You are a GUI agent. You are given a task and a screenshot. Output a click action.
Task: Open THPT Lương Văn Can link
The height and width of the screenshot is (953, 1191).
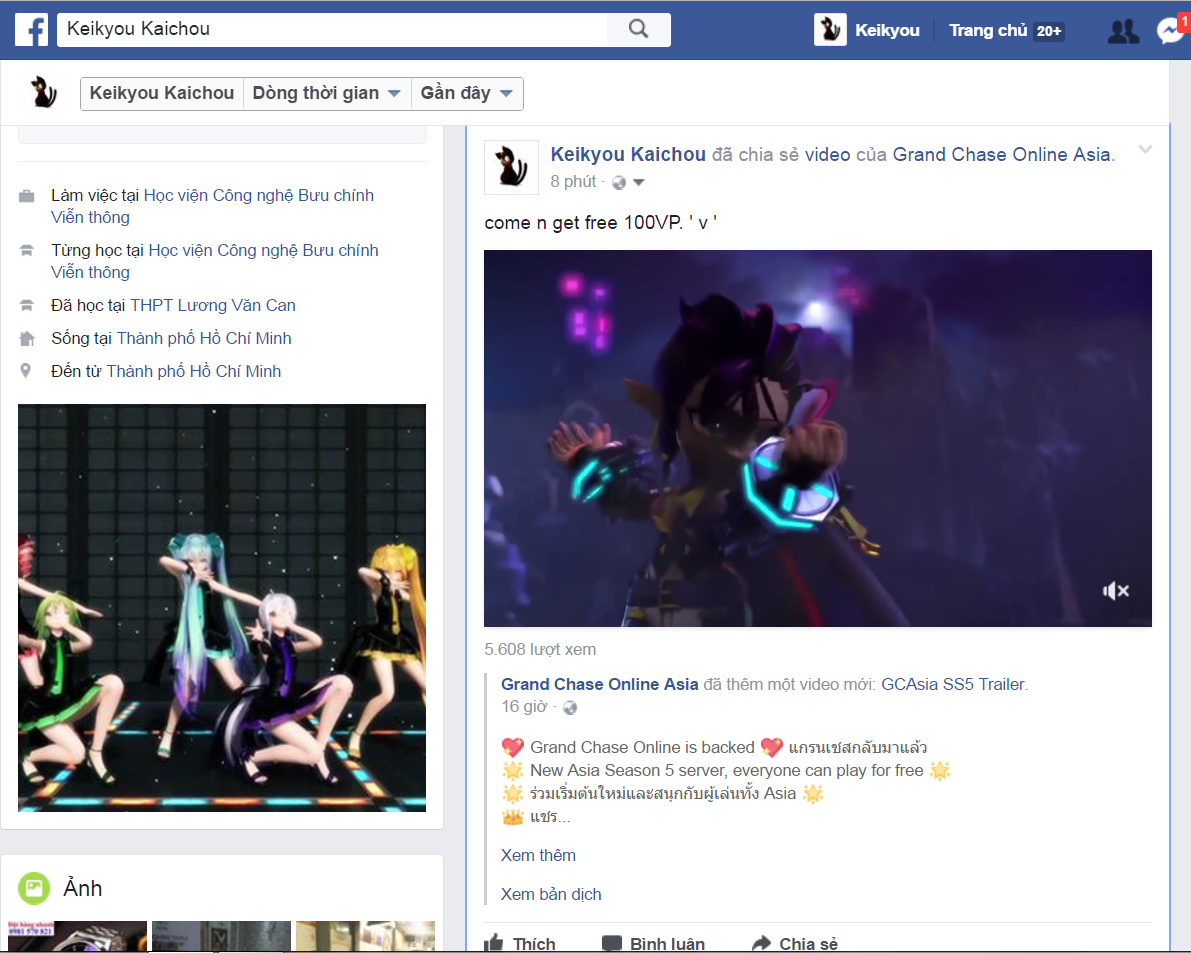point(213,305)
